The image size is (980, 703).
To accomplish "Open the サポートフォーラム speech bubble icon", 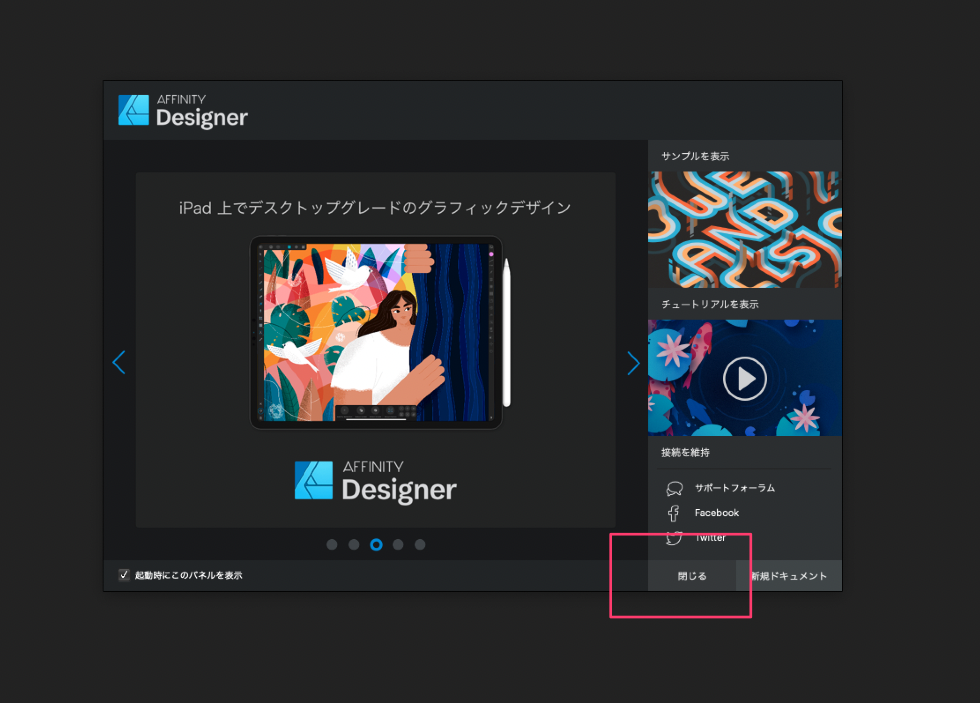I will 674,489.
